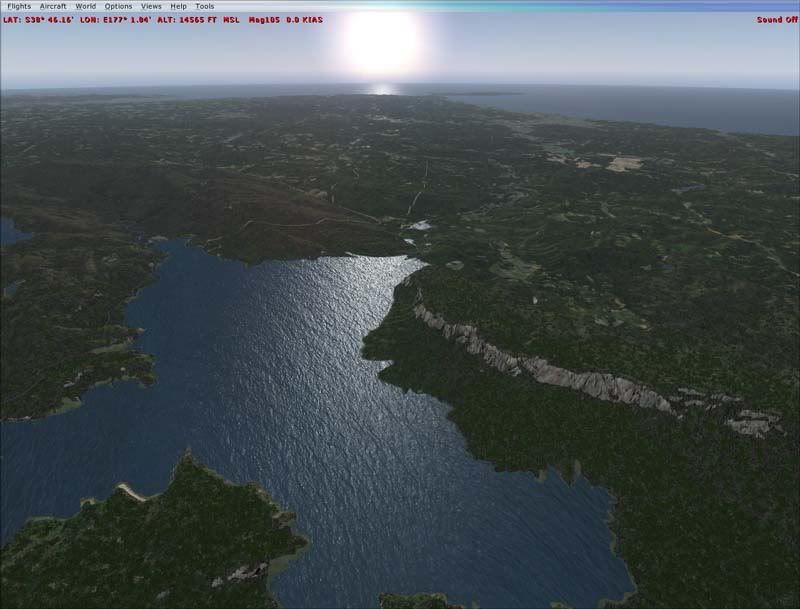Open the Options menu

click(118, 6)
